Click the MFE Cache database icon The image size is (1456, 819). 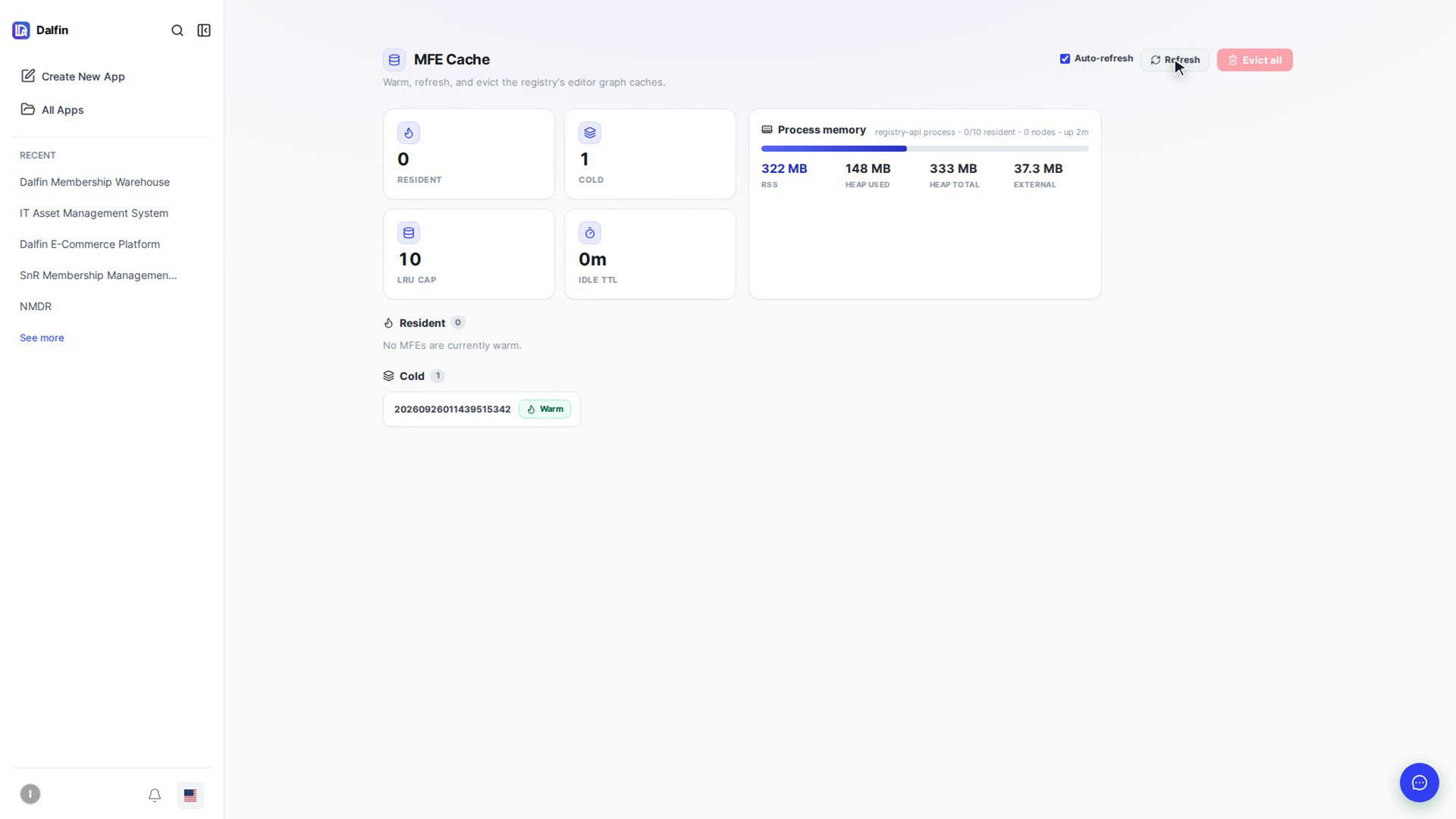(x=394, y=60)
